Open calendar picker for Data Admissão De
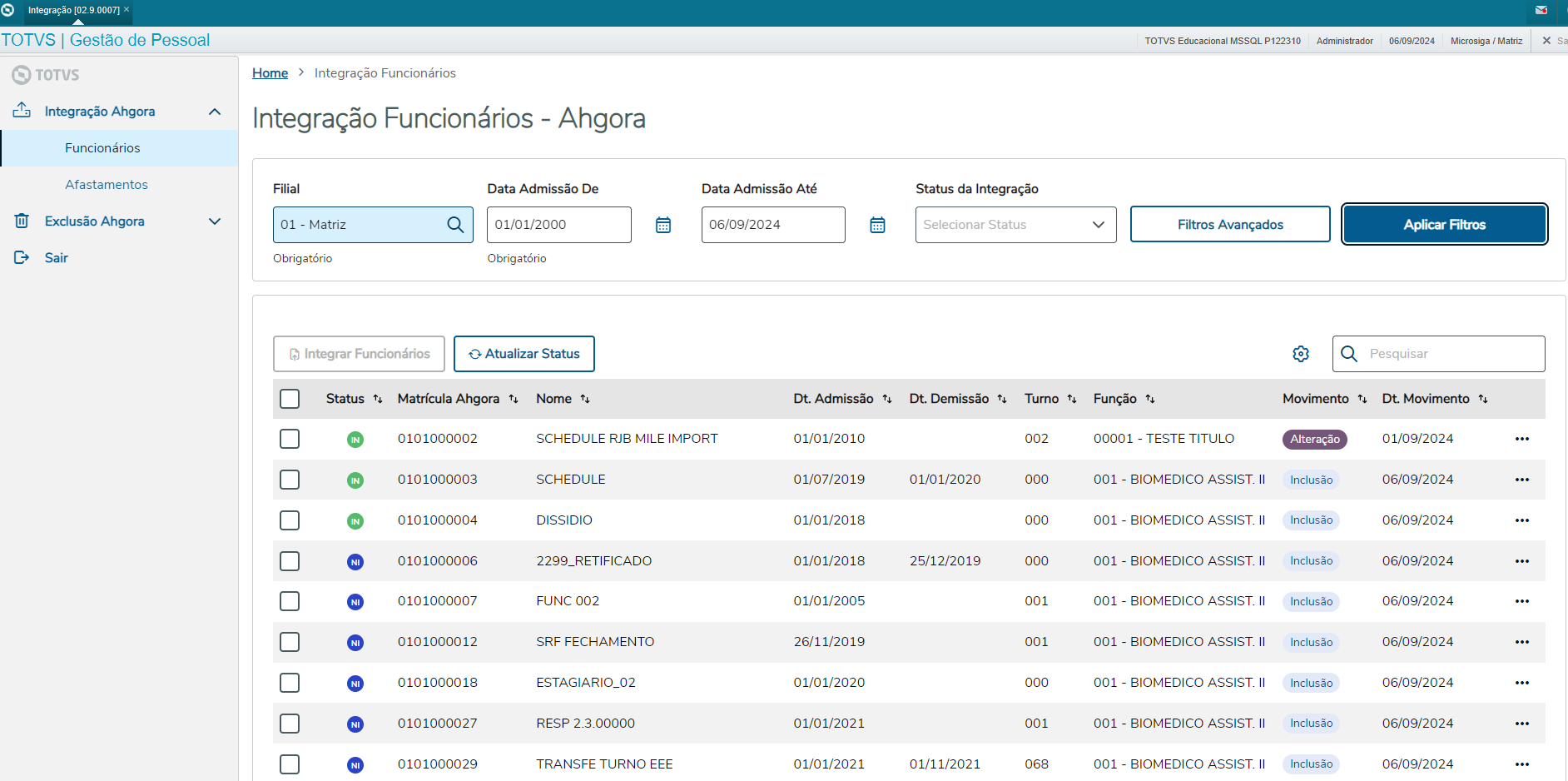This screenshot has height=781, width=1568. (x=663, y=225)
